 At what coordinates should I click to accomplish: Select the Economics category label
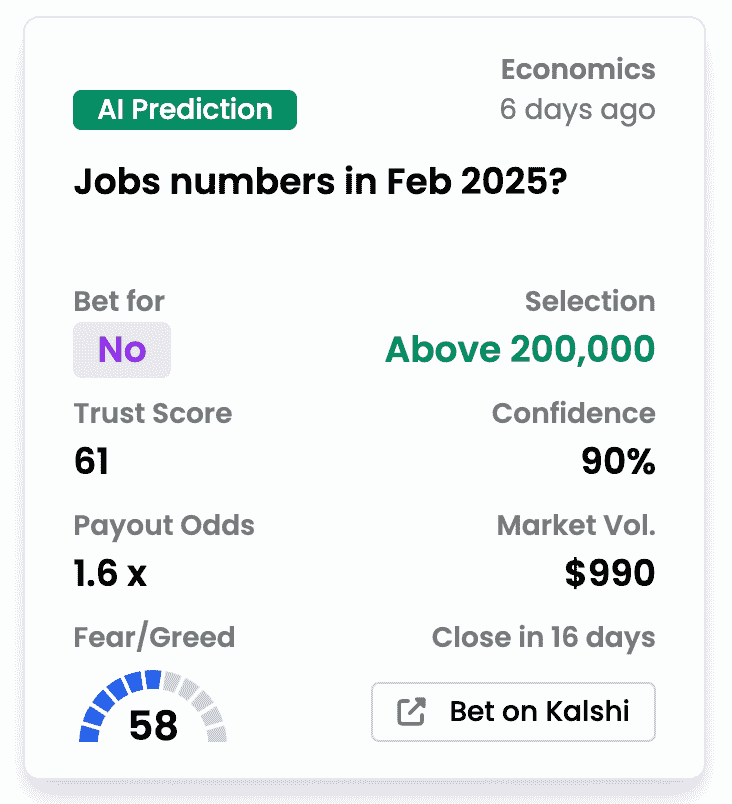point(578,69)
